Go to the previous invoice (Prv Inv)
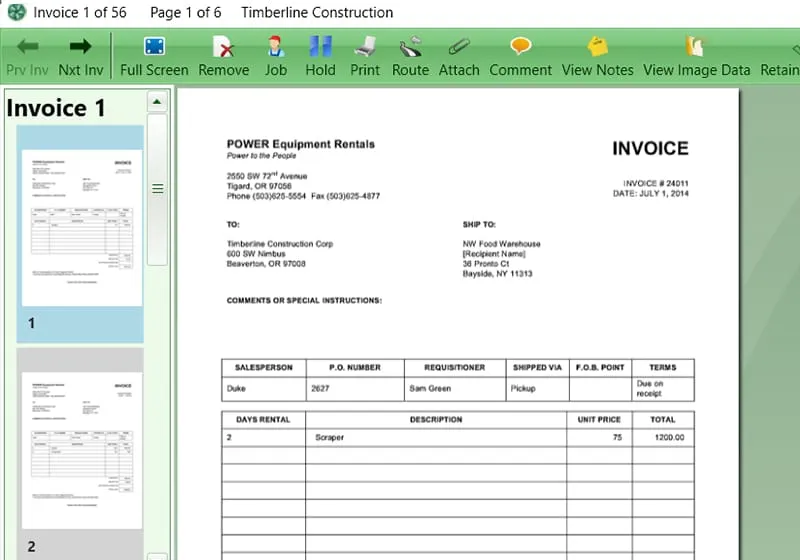Image resolution: width=800 pixels, height=560 pixels. coord(27,56)
